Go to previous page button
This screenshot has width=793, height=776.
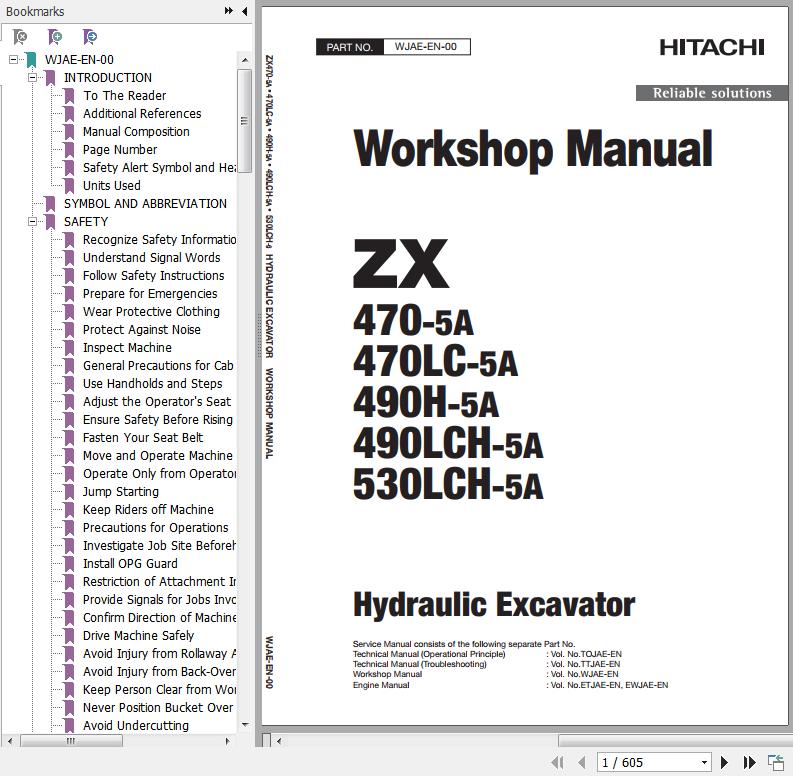click(x=582, y=762)
